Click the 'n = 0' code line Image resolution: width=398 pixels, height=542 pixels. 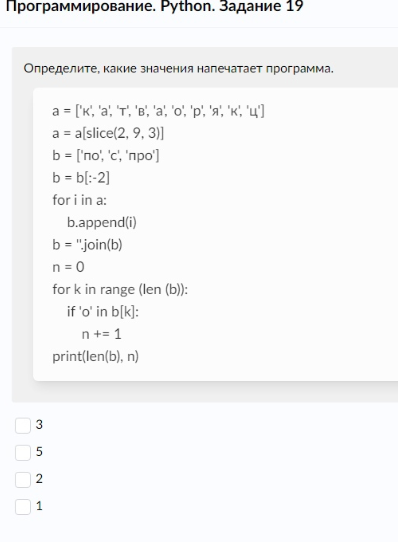(x=68, y=267)
